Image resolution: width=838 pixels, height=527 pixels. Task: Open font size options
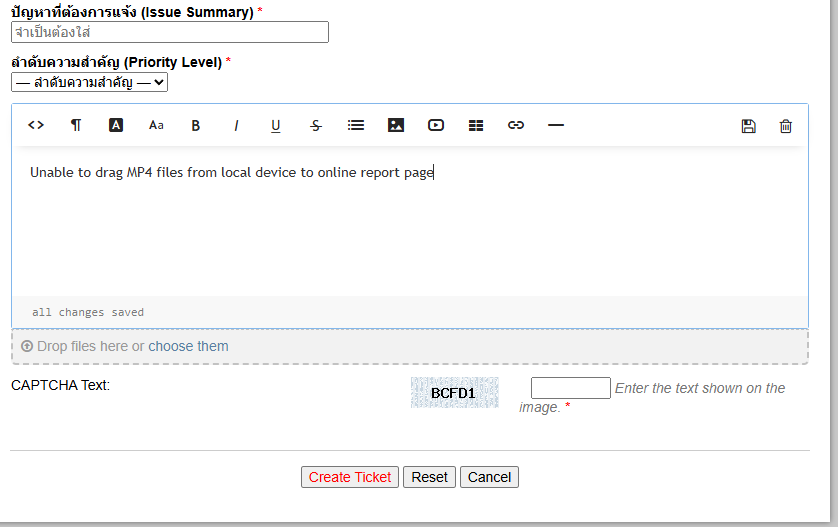pos(156,125)
